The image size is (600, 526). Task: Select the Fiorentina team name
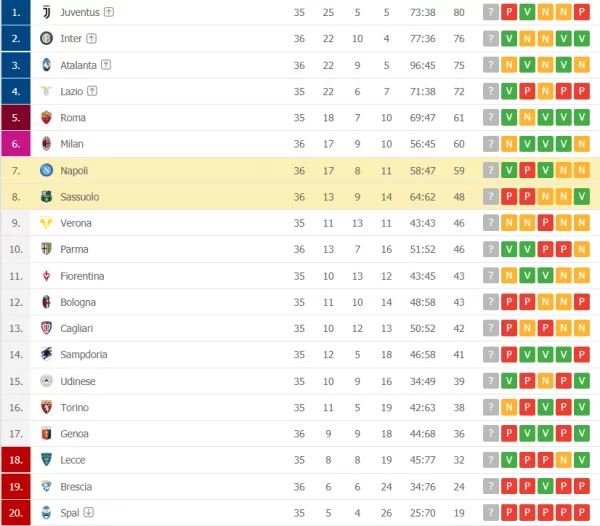80,276
